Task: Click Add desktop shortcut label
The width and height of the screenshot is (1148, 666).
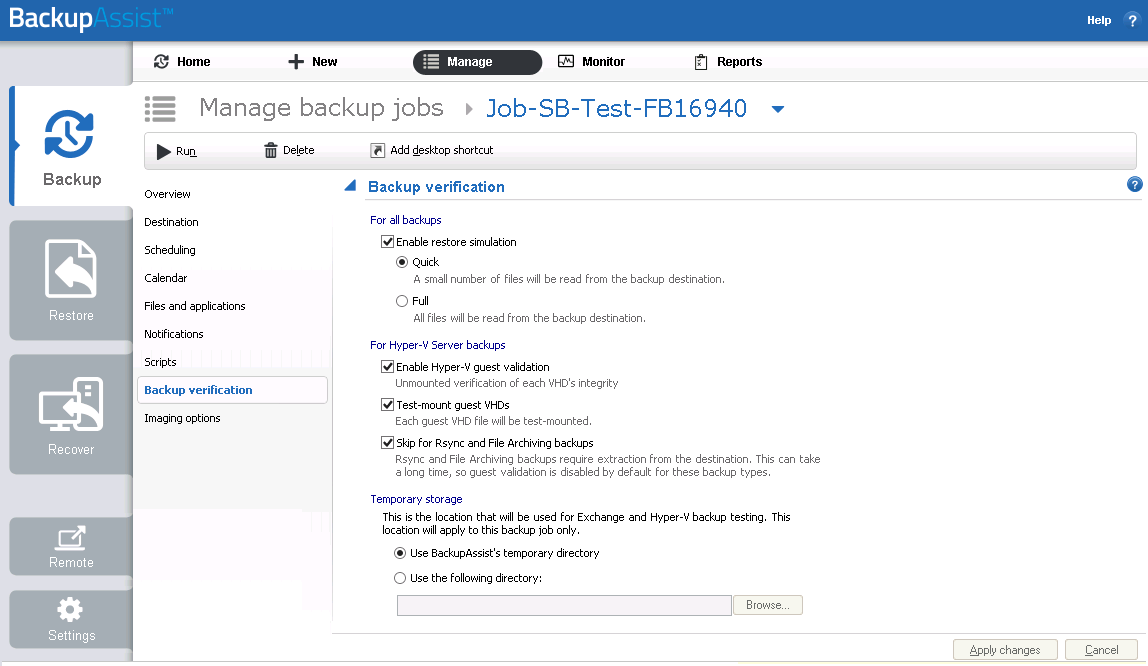Action: click(x=441, y=150)
